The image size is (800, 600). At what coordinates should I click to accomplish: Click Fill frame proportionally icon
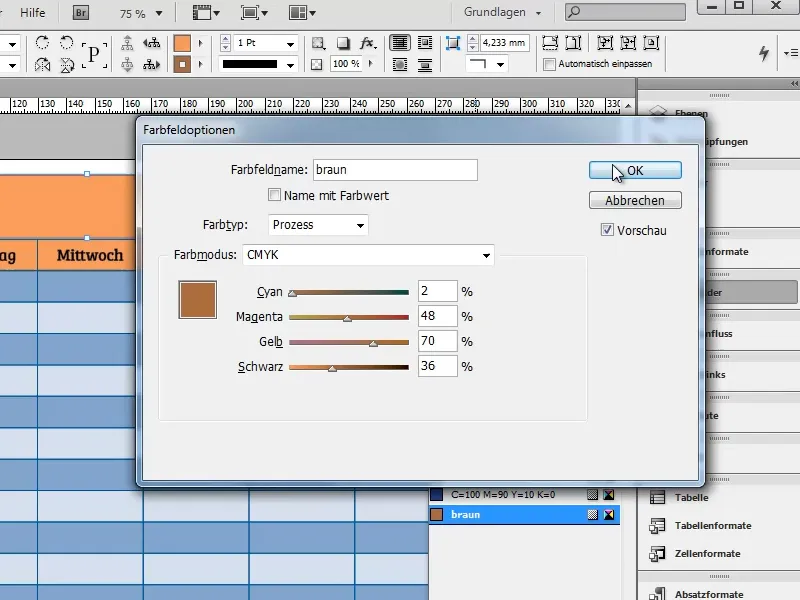pos(550,43)
